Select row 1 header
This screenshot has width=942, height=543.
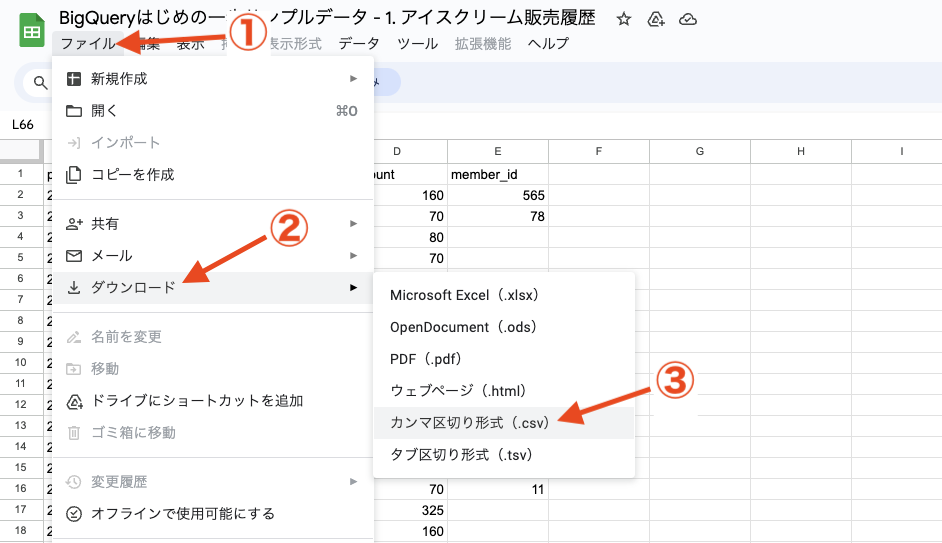click(21, 174)
